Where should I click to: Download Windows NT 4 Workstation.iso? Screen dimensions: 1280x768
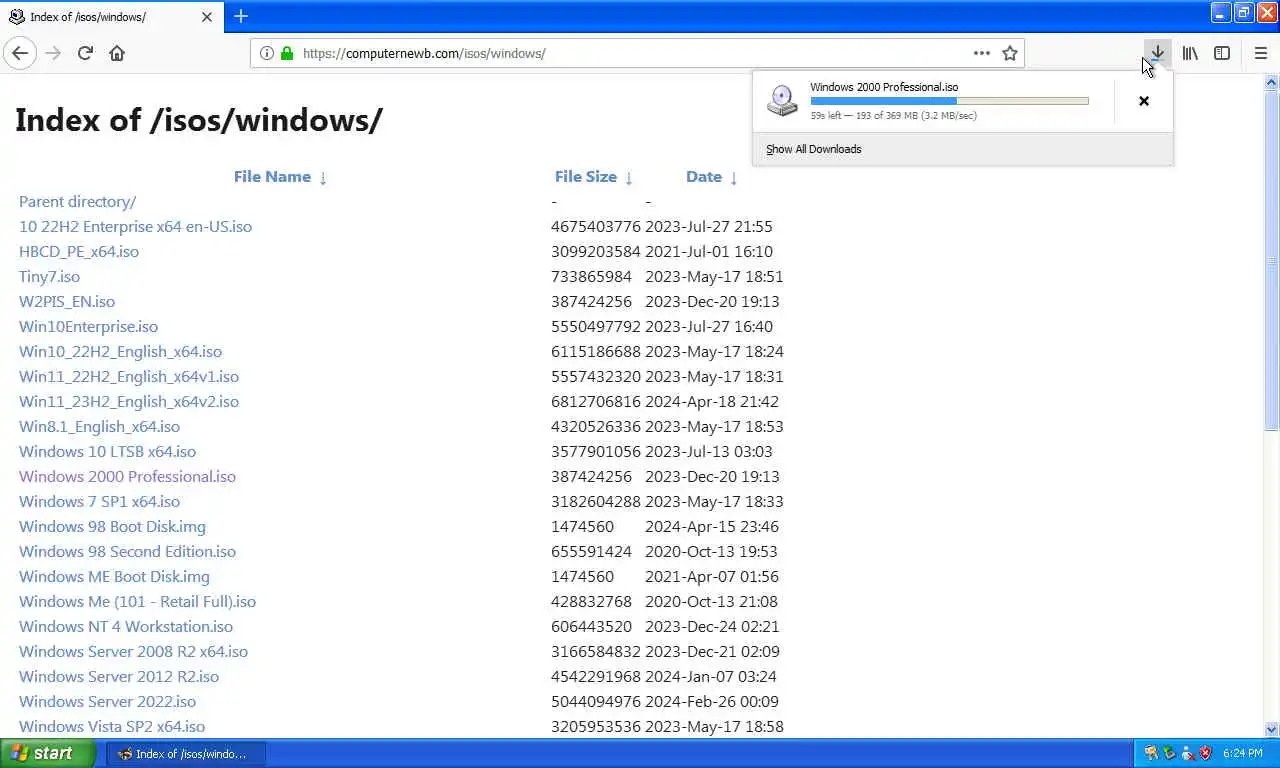[126, 626]
